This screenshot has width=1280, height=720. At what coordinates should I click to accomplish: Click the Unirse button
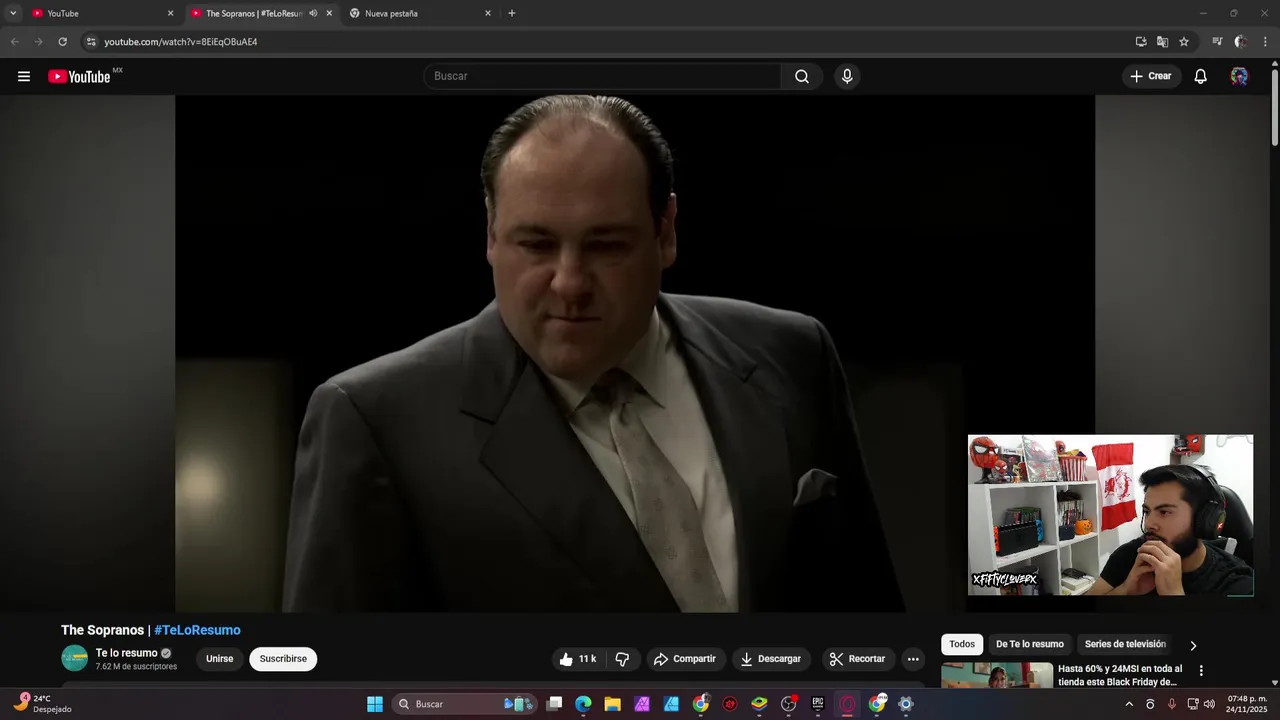click(x=220, y=659)
